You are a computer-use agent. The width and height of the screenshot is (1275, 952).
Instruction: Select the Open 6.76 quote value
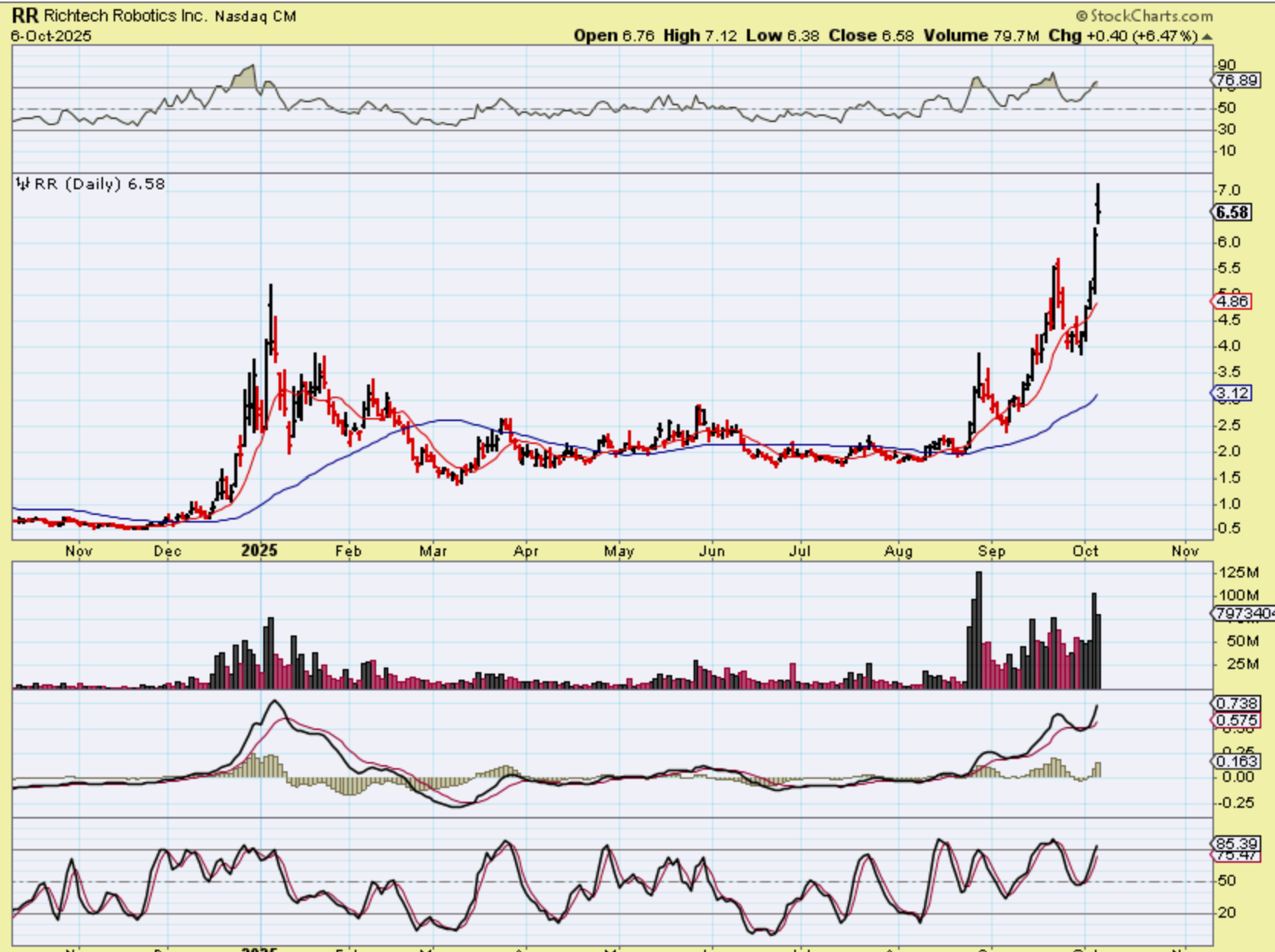click(x=614, y=36)
